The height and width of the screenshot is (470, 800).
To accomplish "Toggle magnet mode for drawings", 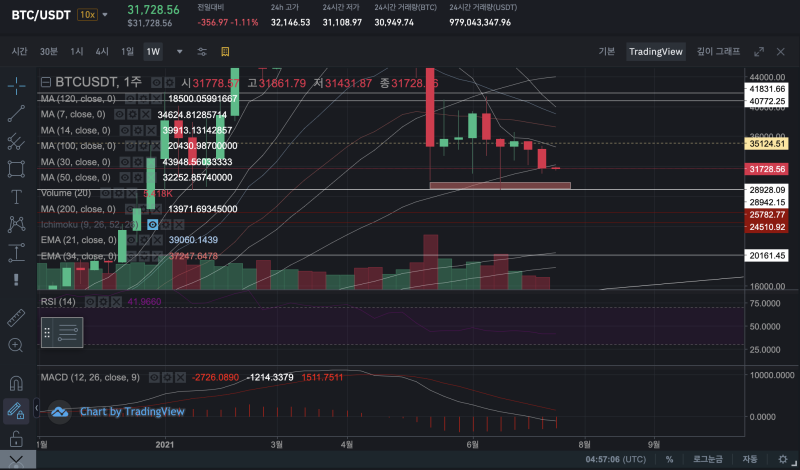I will (16, 383).
